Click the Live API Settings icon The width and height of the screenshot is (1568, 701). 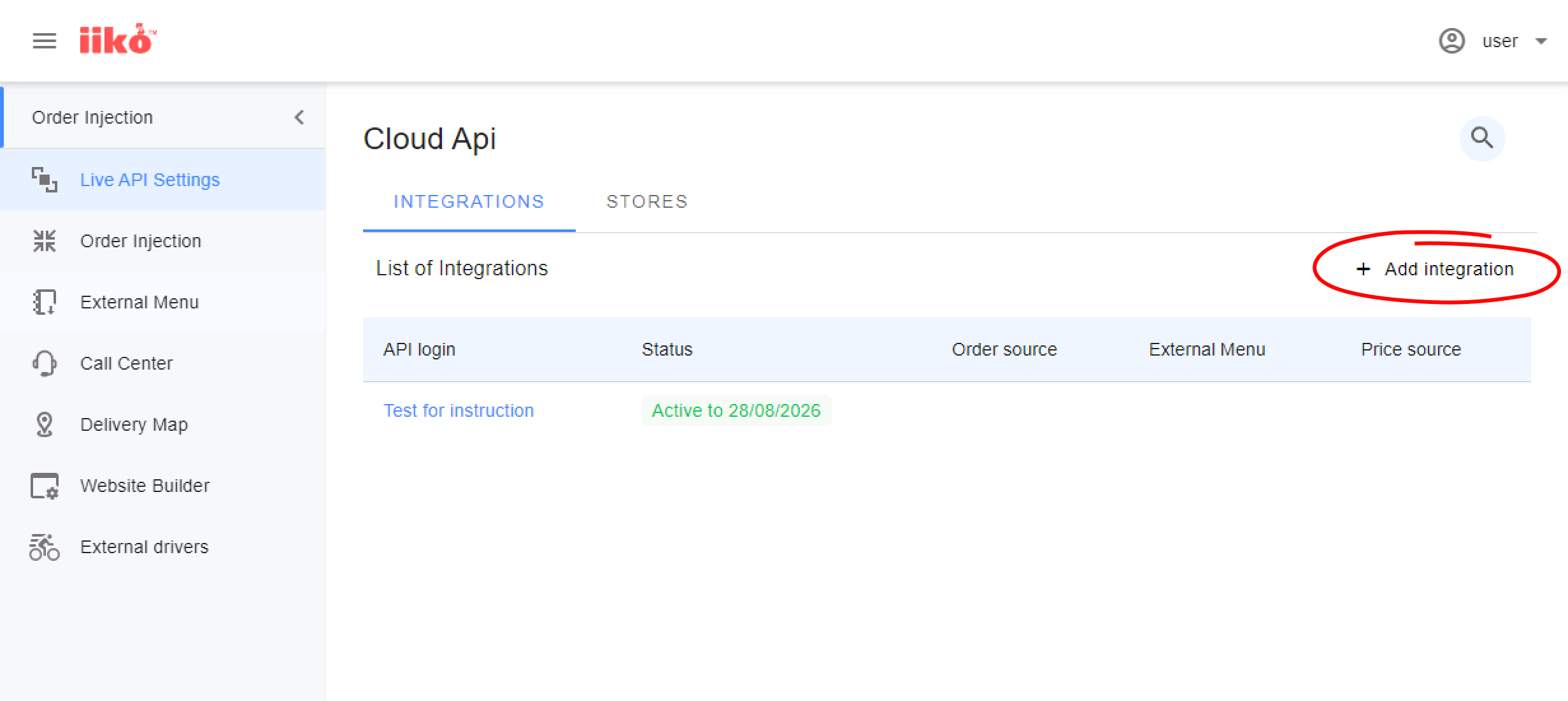click(45, 180)
